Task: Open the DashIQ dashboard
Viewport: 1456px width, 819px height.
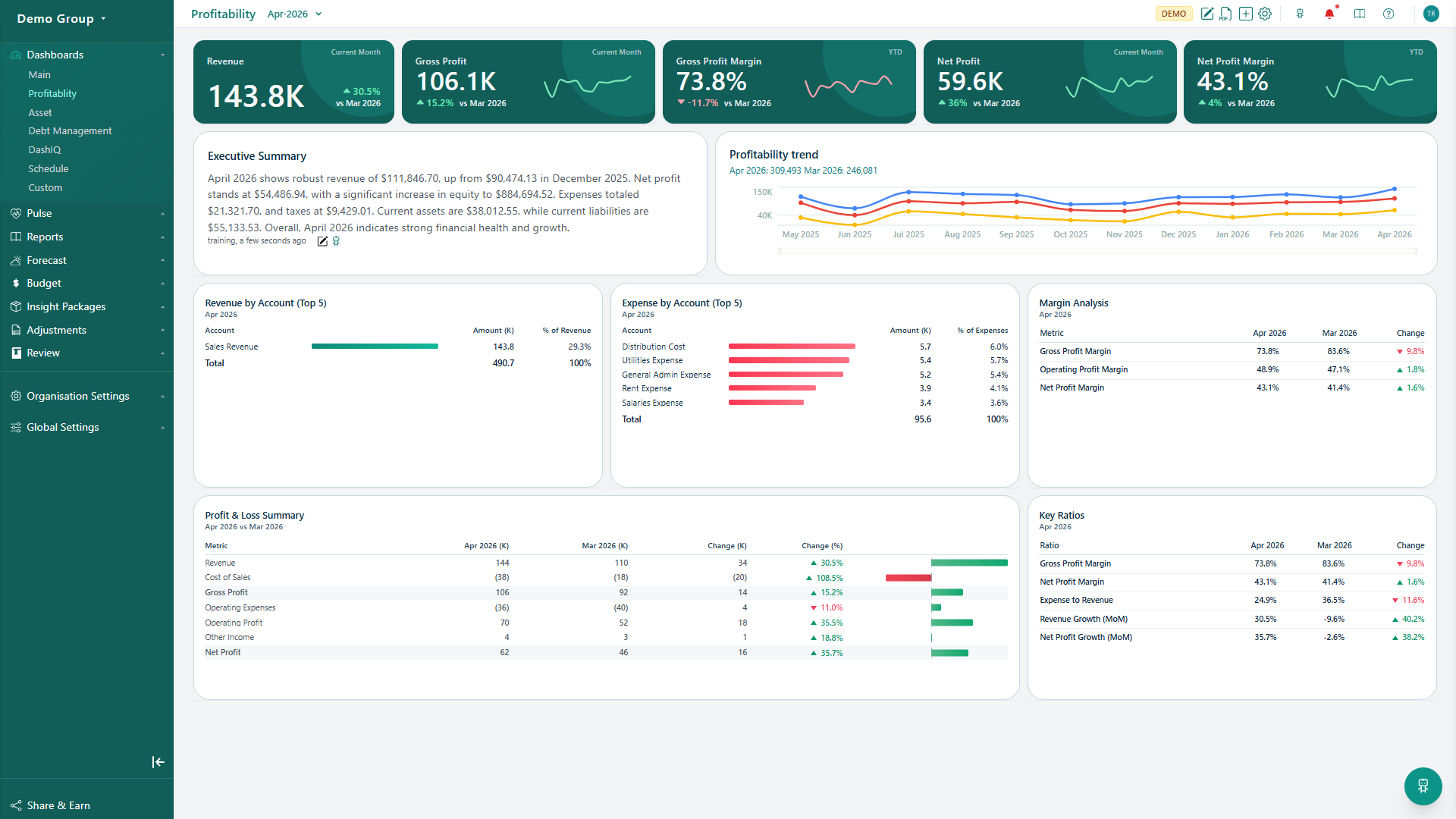Action: click(45, 149)
